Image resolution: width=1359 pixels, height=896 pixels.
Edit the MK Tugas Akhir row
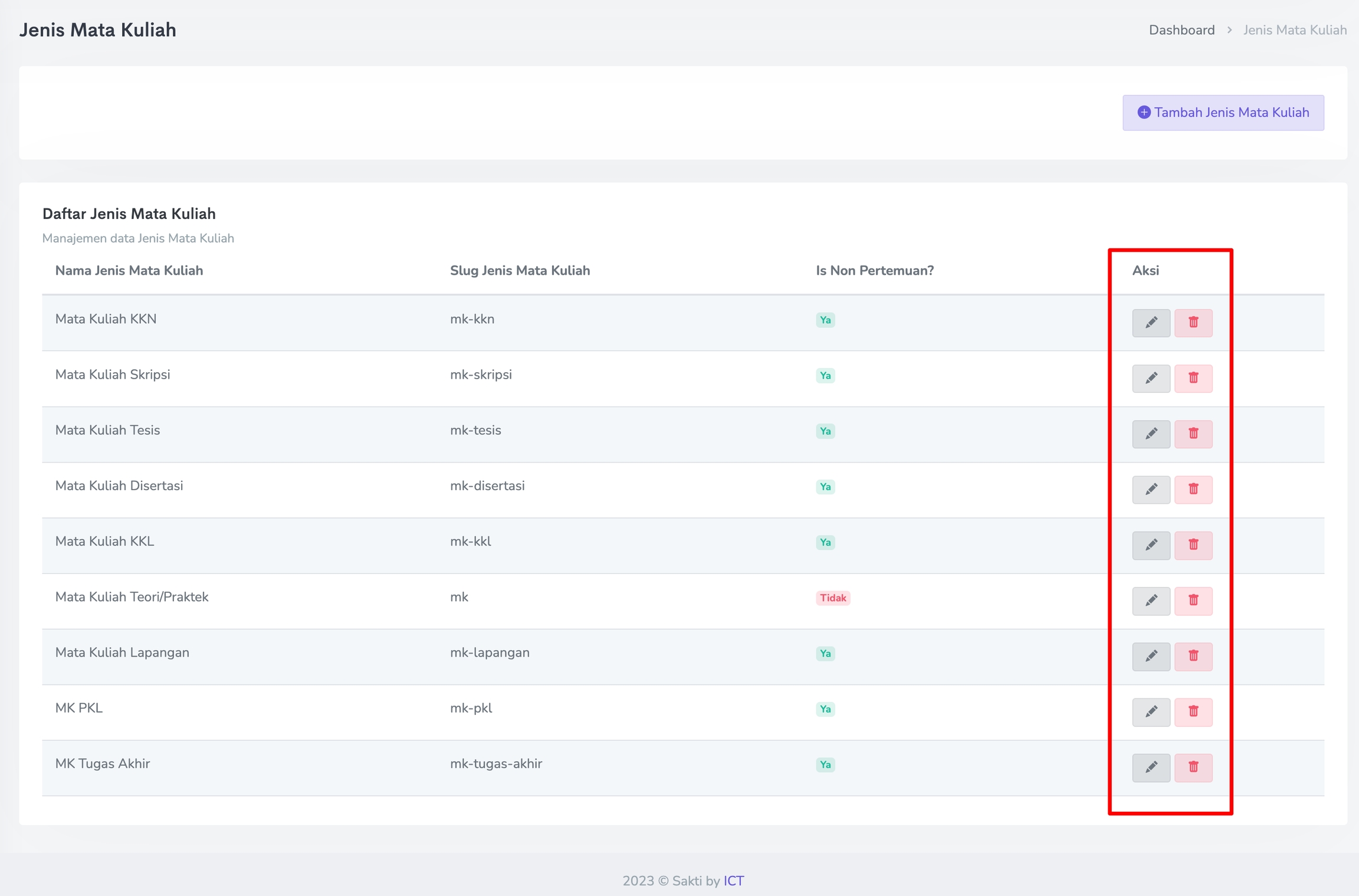pyautogui.click(x=1151, y=767)
